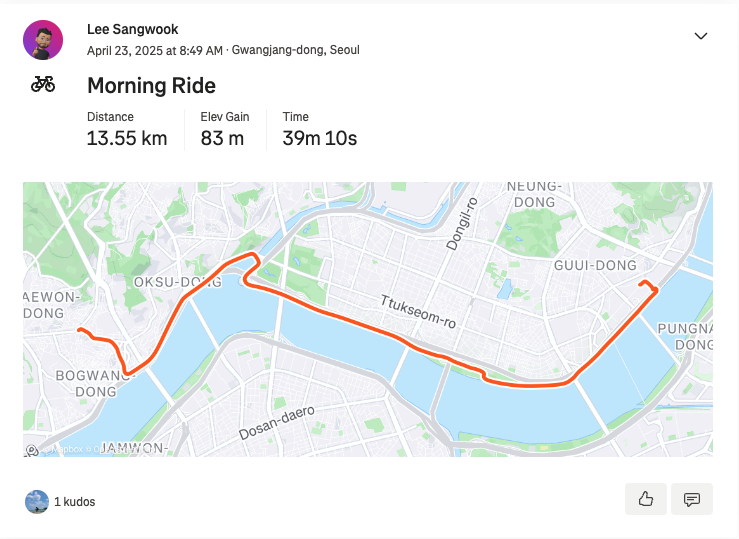Open comments with the speech bubble button
Viewport: 739px width, 539px height.
(x=692, y=499)
